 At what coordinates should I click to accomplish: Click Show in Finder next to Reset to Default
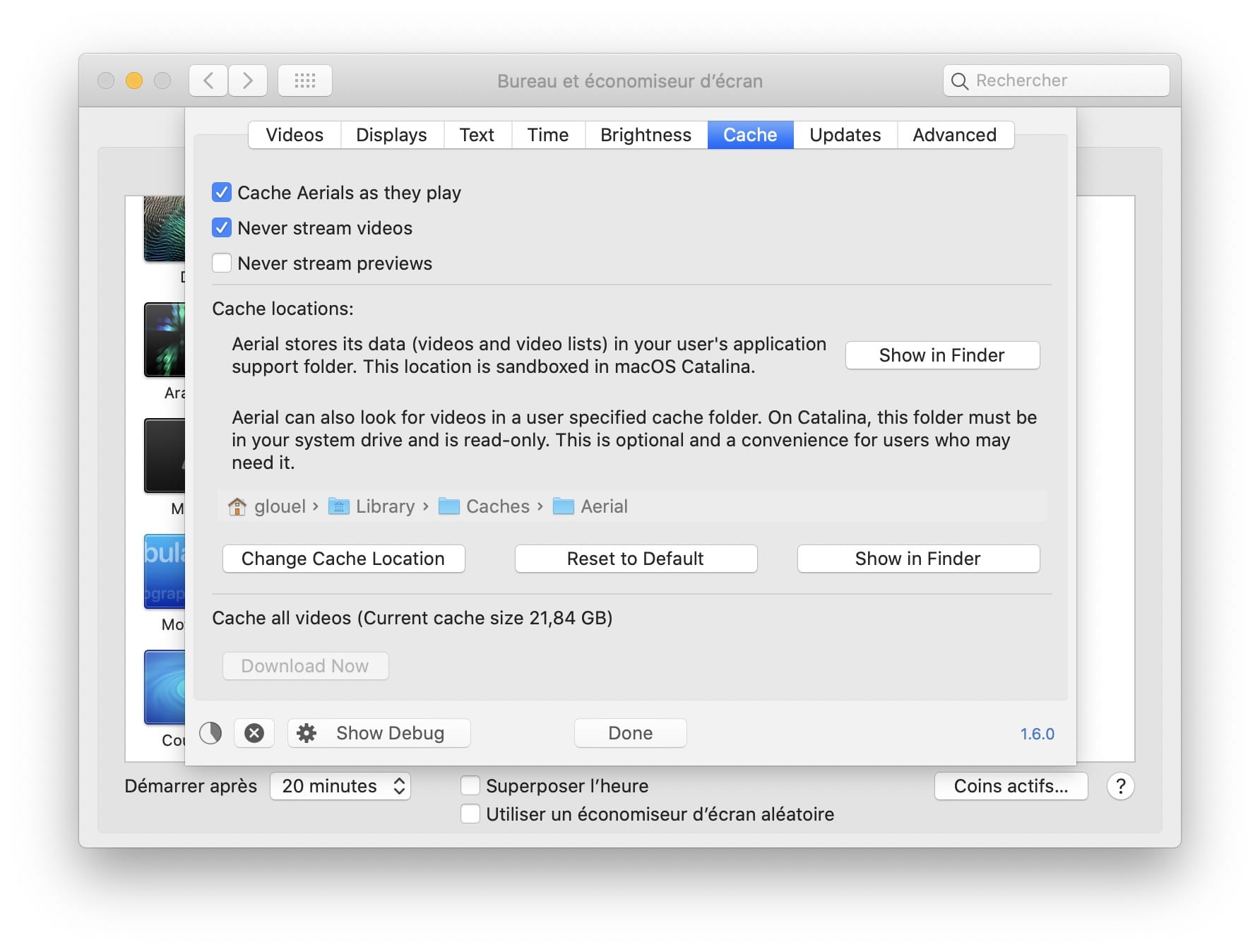(x=918, y=559)
